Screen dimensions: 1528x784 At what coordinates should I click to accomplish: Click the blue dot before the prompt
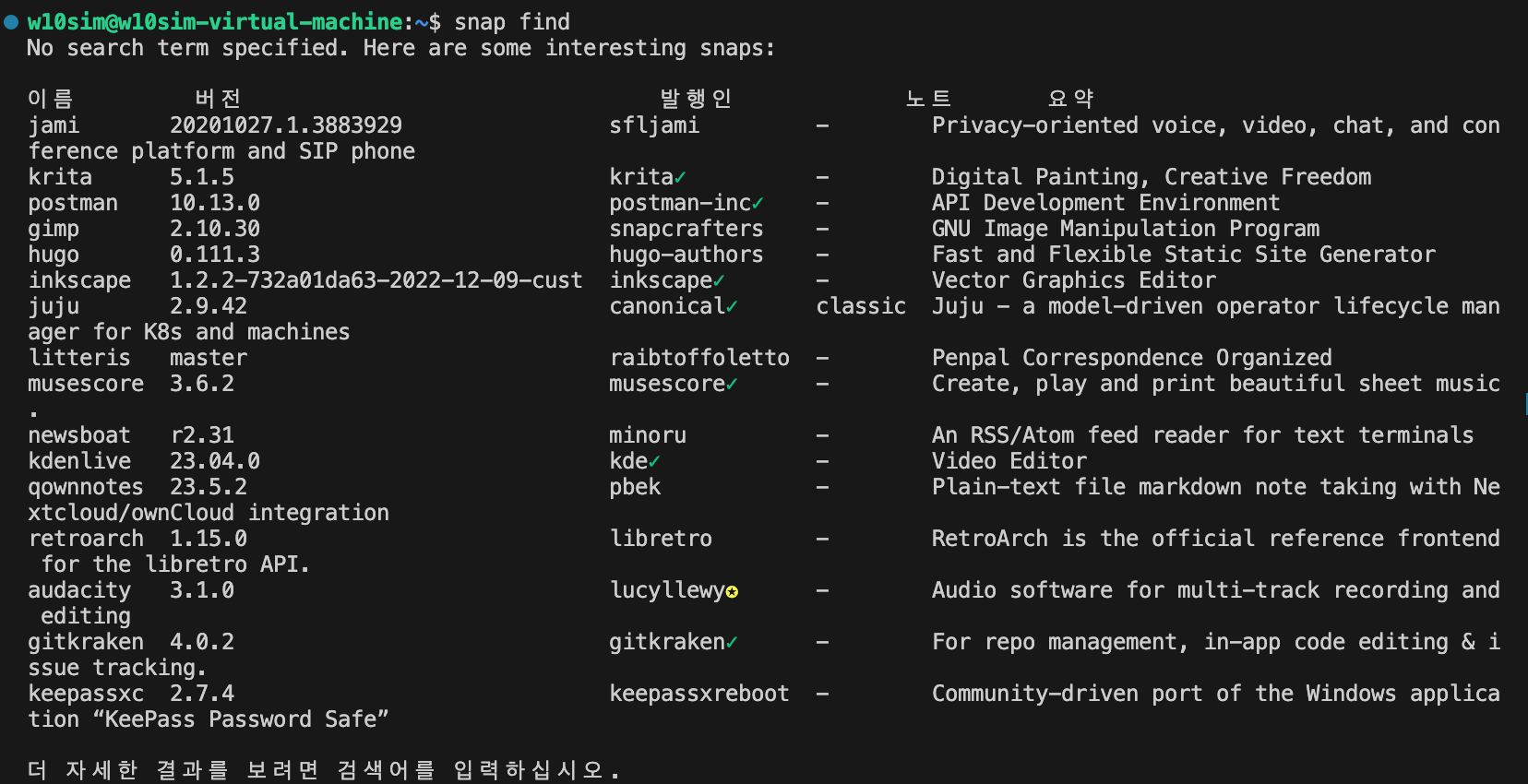pyautogui.click(x=11, y=21)
